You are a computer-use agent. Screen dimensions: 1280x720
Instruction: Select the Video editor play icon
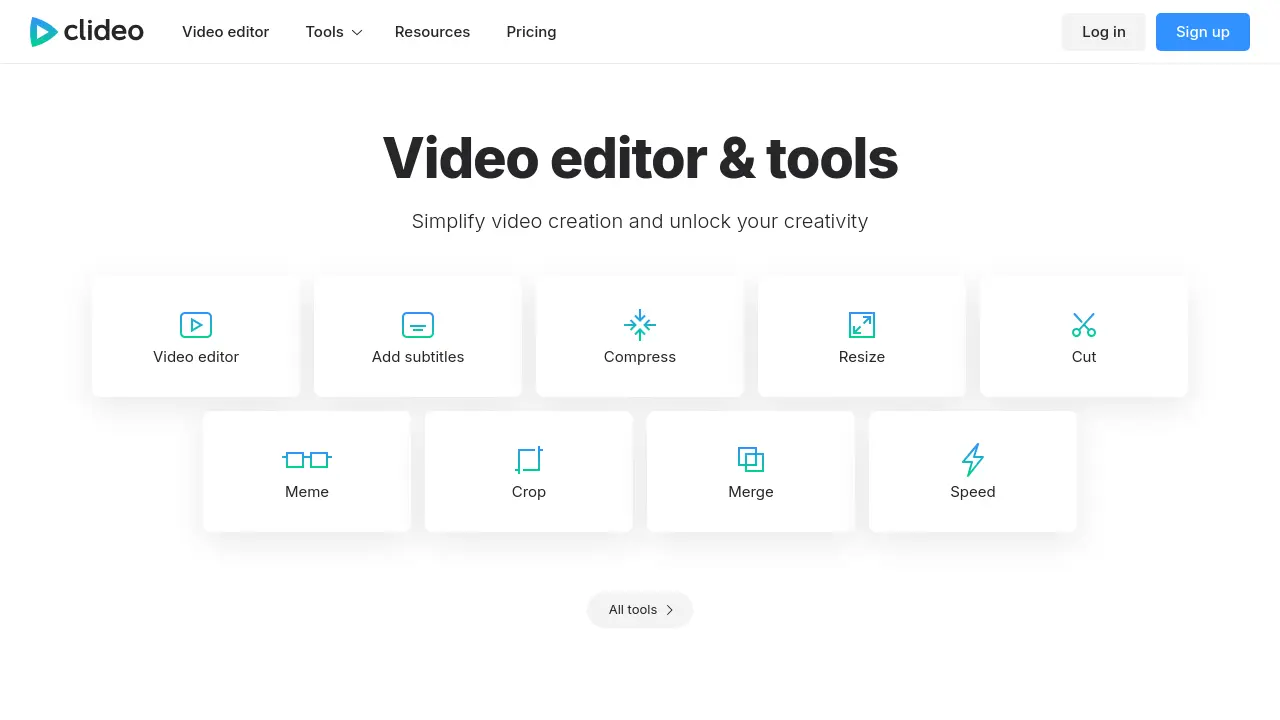tap(196, 325)
